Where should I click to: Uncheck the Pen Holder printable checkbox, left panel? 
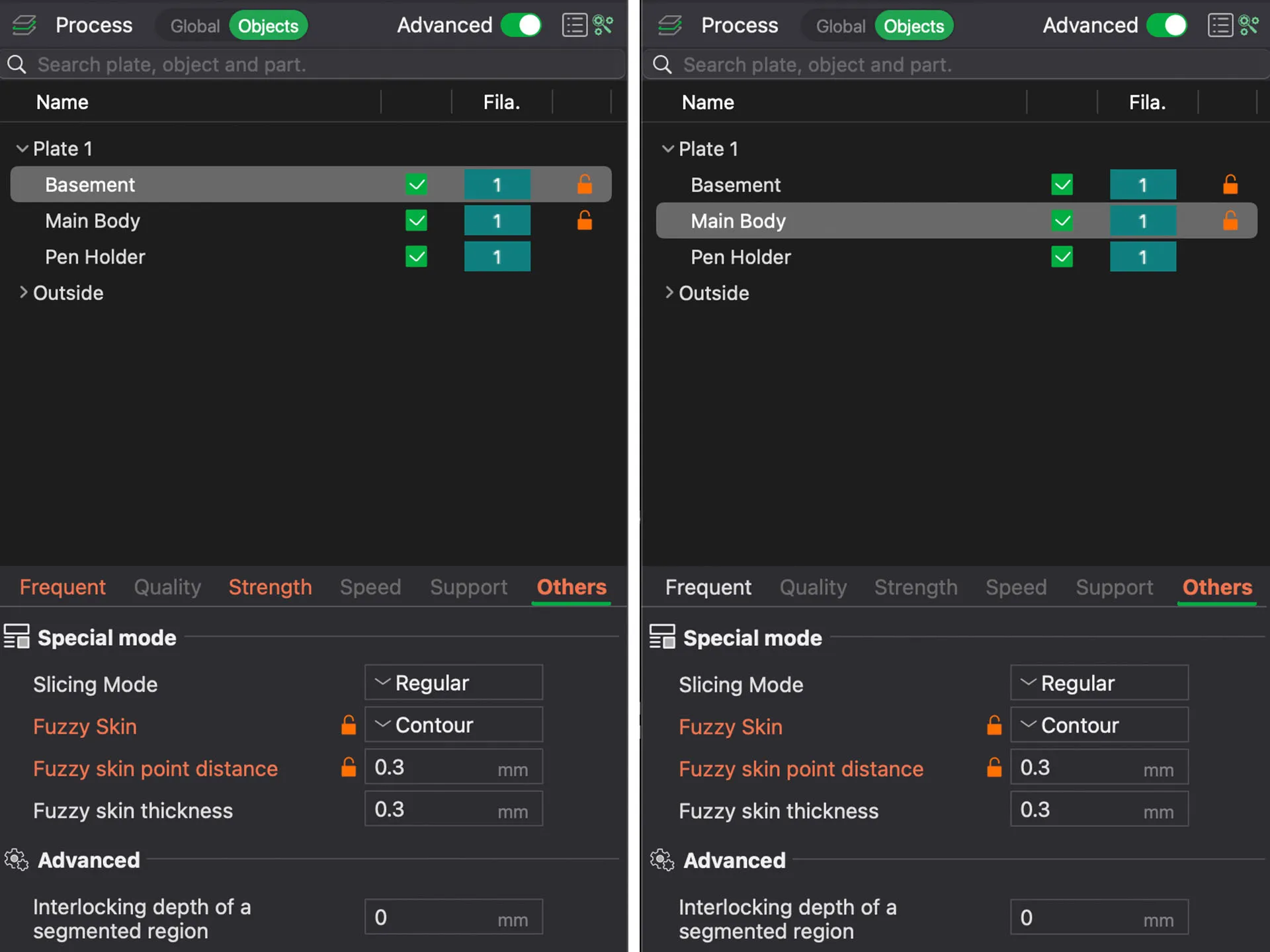(x=416, y=257)
